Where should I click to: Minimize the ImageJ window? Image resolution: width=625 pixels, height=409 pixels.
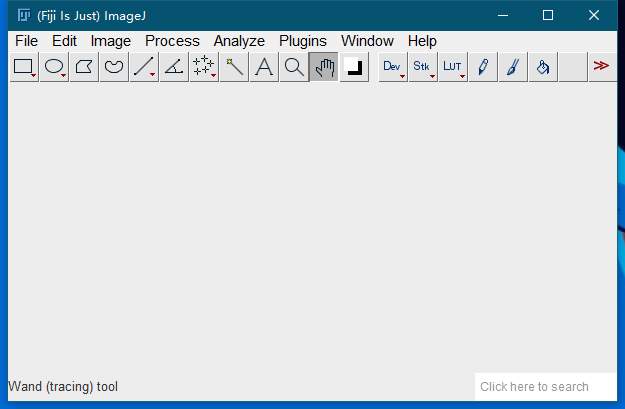(x=503, y=16)
